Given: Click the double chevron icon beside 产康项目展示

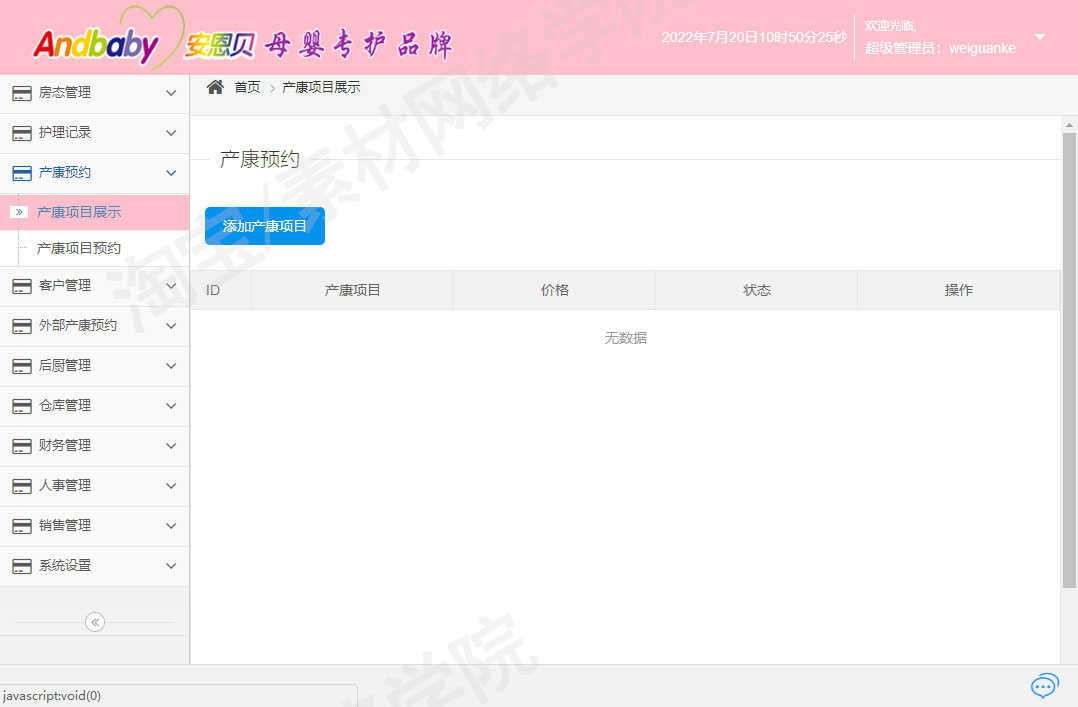Looking at the screenshot, I should pyautogui.click(x=19, y=212).
